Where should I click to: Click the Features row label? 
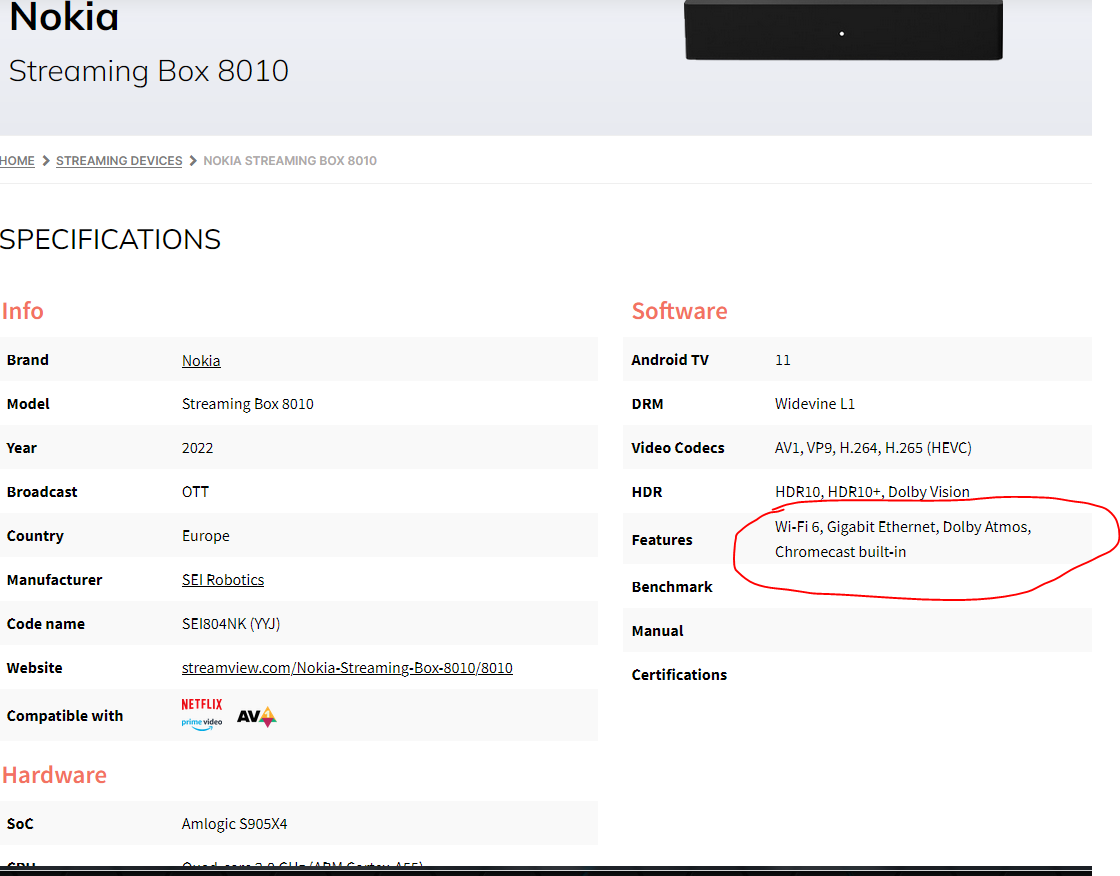pos(662,539)
